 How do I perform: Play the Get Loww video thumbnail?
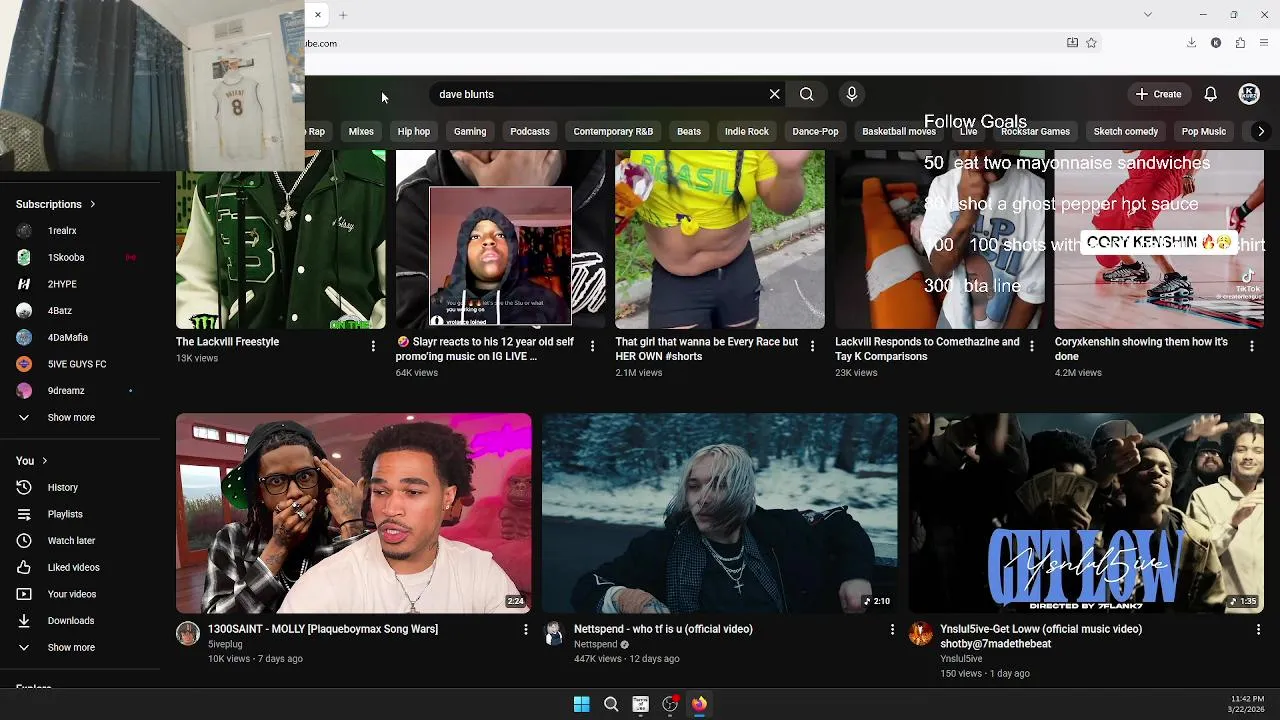(x=1086, y=513)
